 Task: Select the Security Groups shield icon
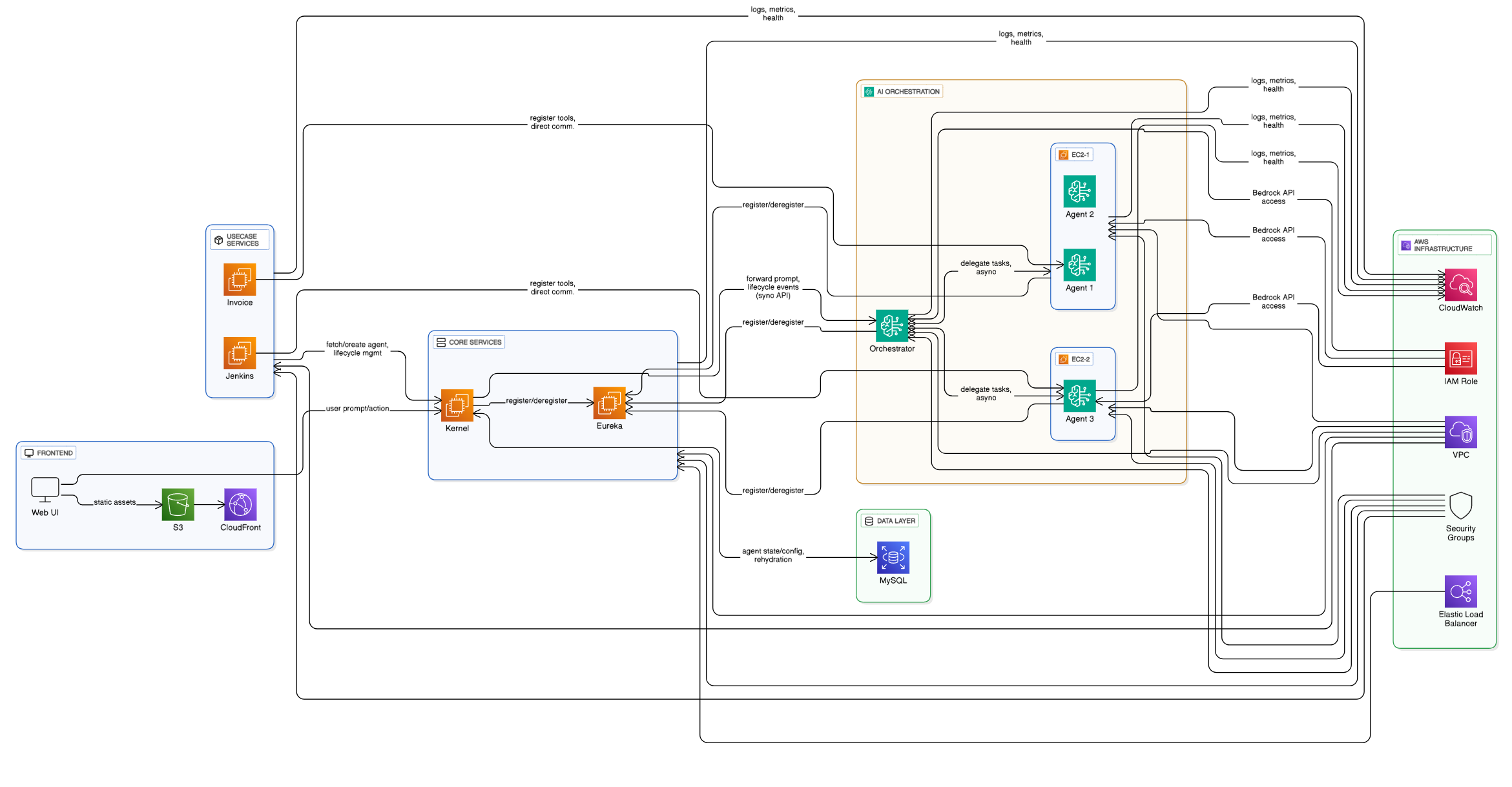1460,506
